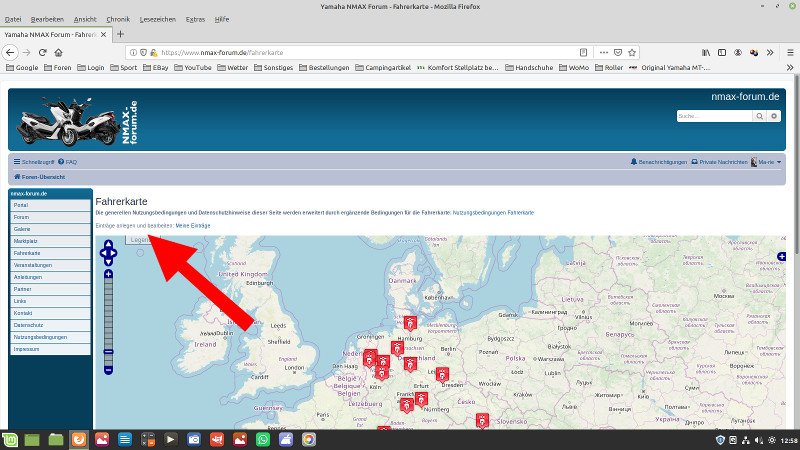Expand the map layer switcher plus

tap(780, 258)
